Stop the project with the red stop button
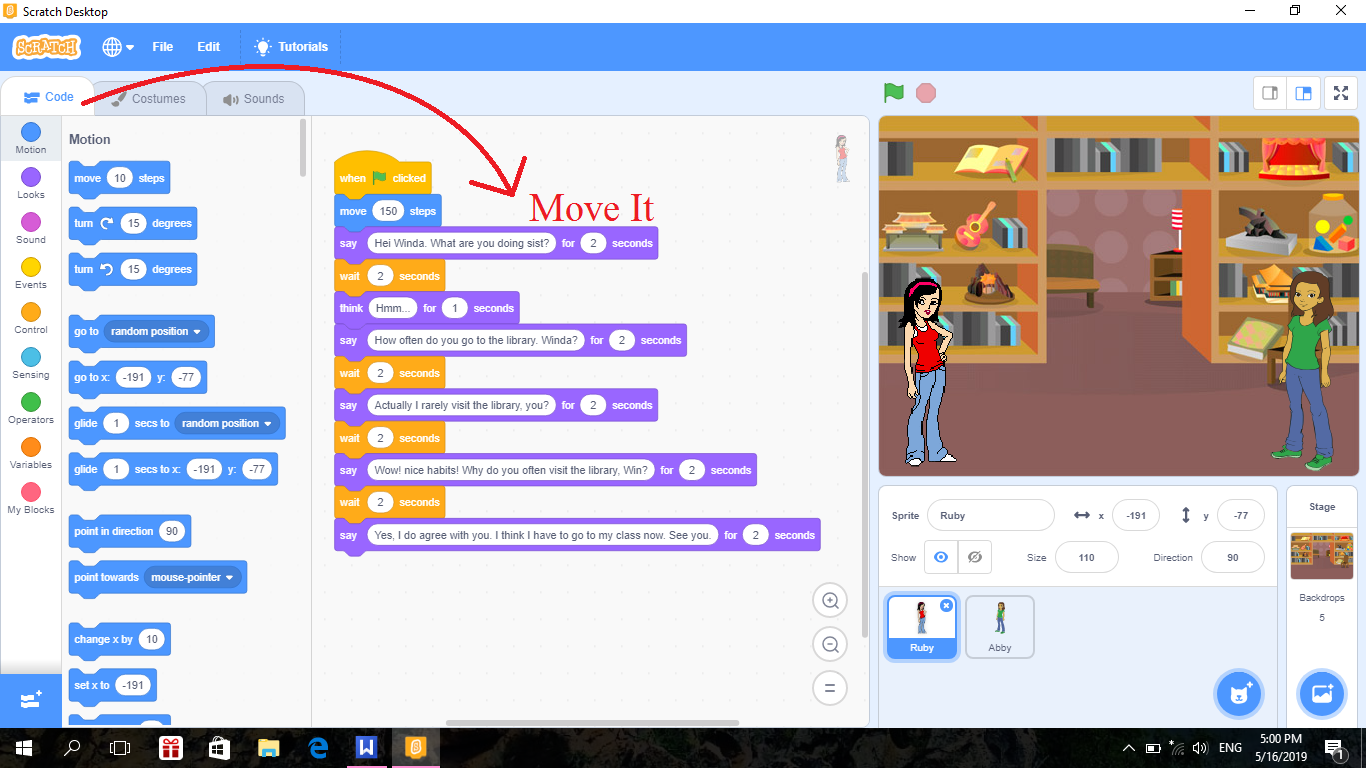 [x=925, y=92]
